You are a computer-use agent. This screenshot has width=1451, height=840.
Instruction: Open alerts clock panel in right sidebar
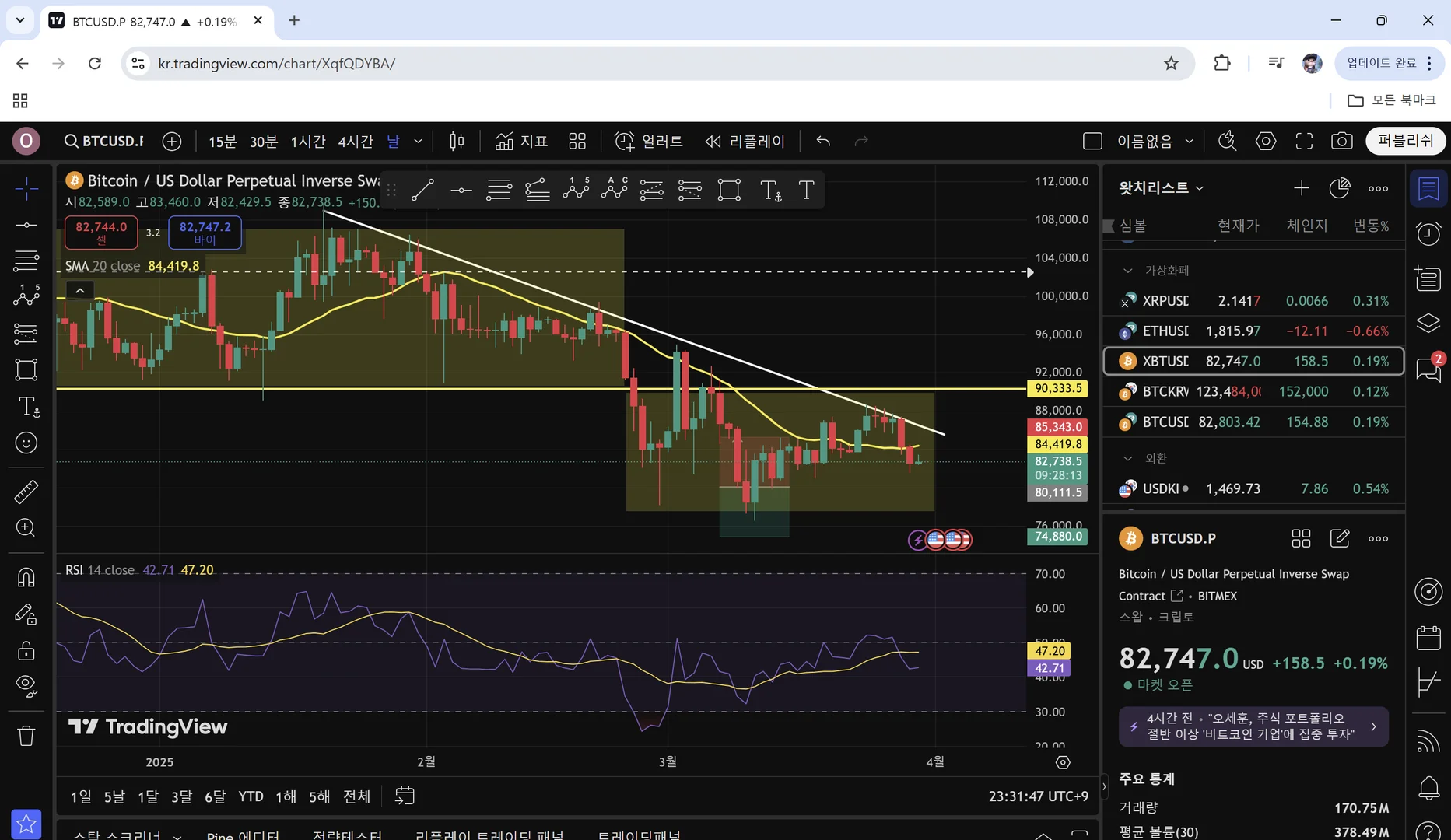1428,233
